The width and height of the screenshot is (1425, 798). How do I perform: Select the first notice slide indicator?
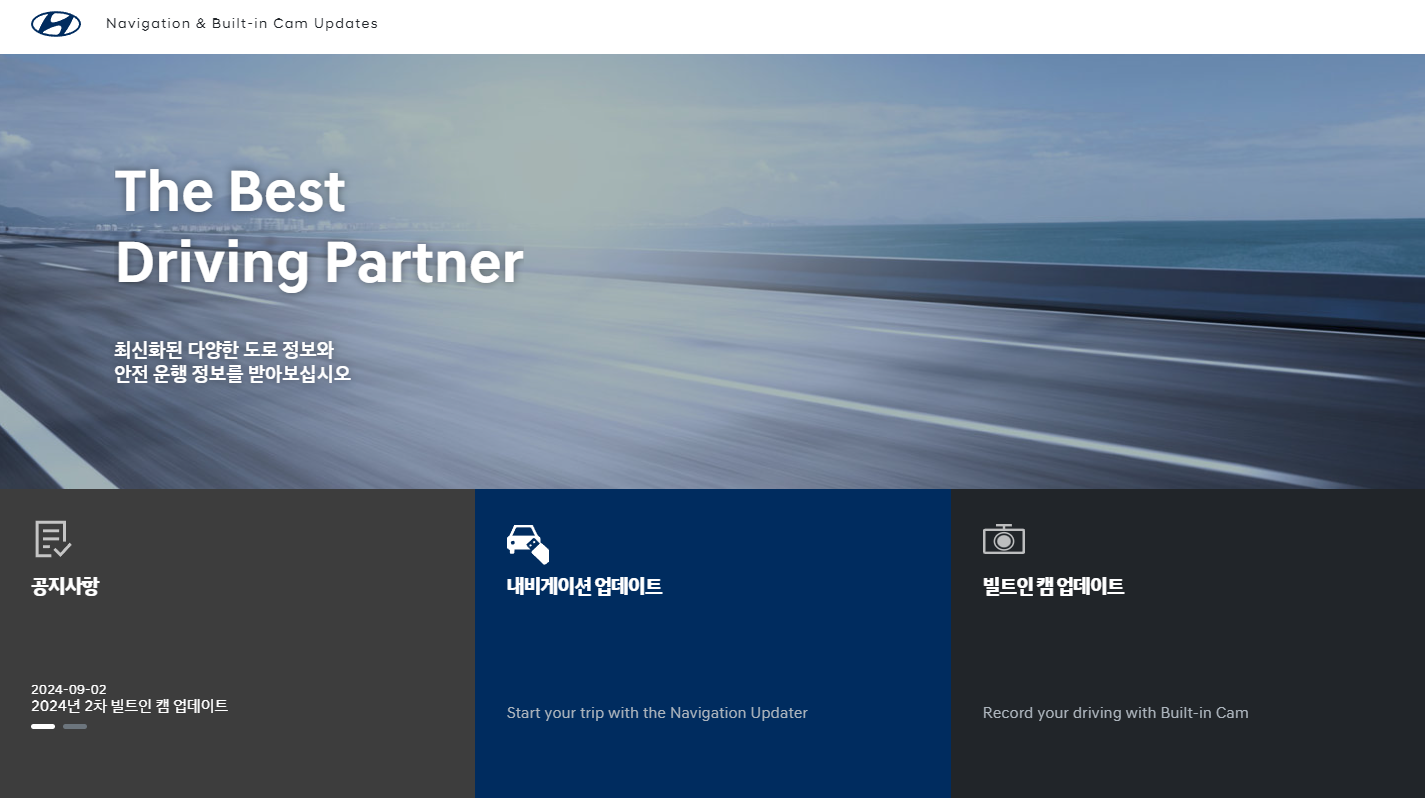point(43,727)
